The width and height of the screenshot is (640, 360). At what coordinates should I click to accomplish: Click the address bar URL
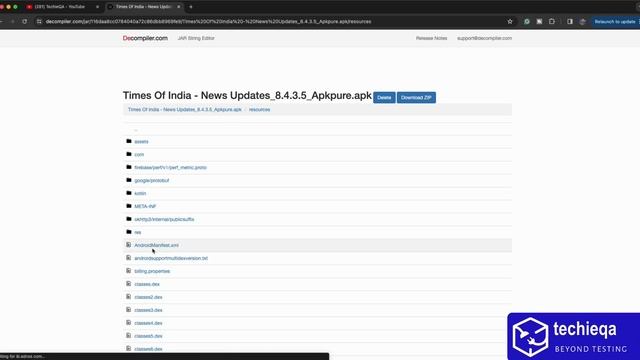pos(208,22)
